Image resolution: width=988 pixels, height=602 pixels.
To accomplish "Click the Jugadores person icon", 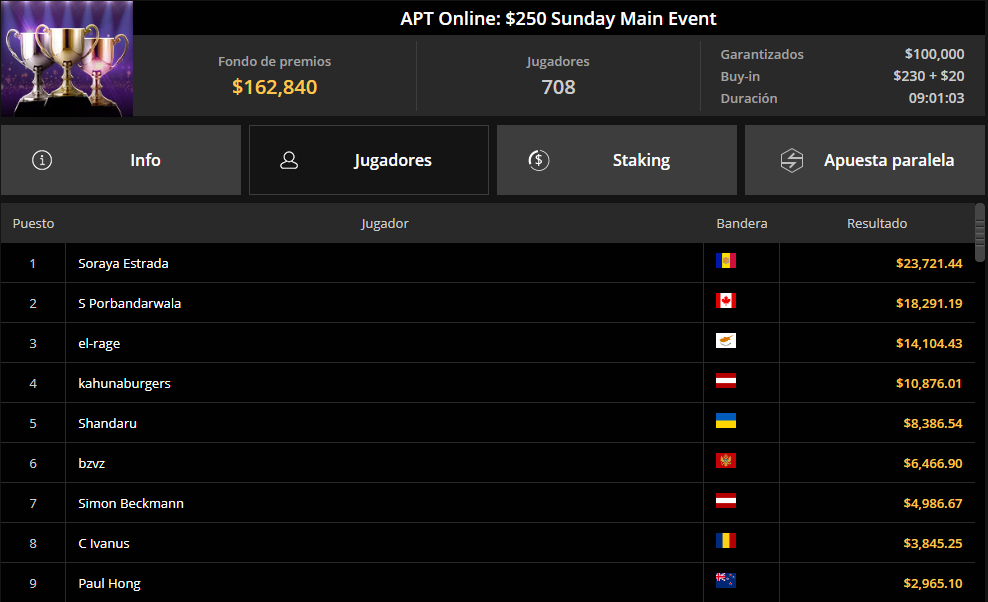I will [x=289, y=160].
